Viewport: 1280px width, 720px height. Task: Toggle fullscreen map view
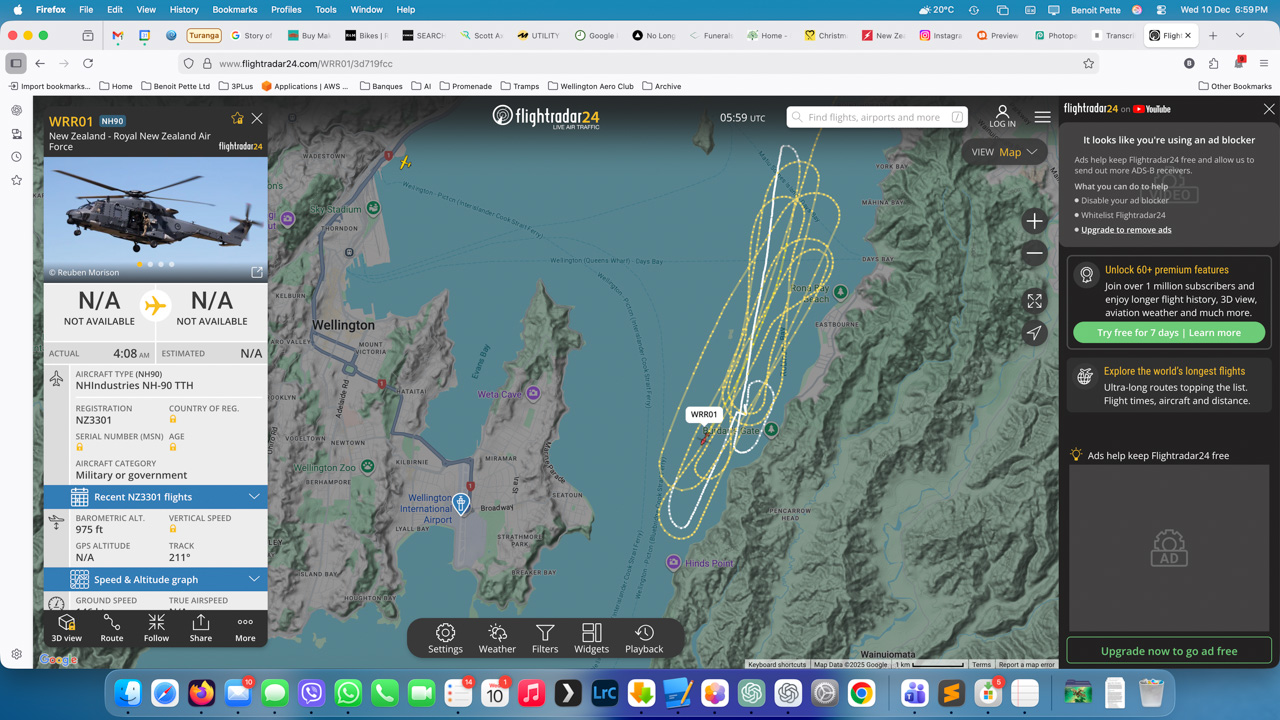pyautogui.click(x=1034, y=301)
